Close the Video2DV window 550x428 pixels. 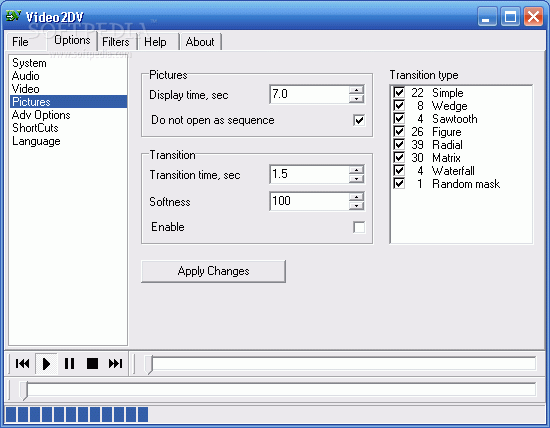(x=533, y=16)
